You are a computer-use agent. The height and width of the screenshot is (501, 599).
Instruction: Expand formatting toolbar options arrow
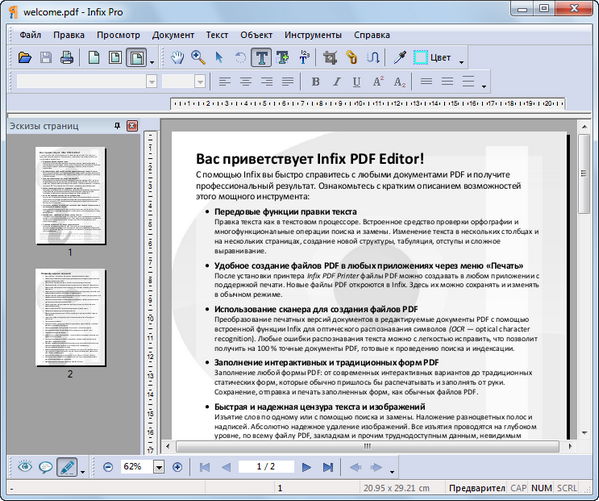484,86
